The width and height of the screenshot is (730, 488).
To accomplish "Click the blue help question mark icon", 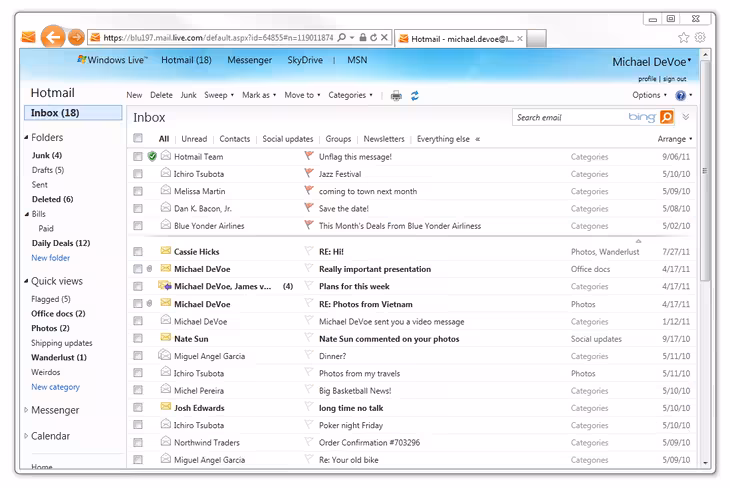I will (x=680, y=95).
